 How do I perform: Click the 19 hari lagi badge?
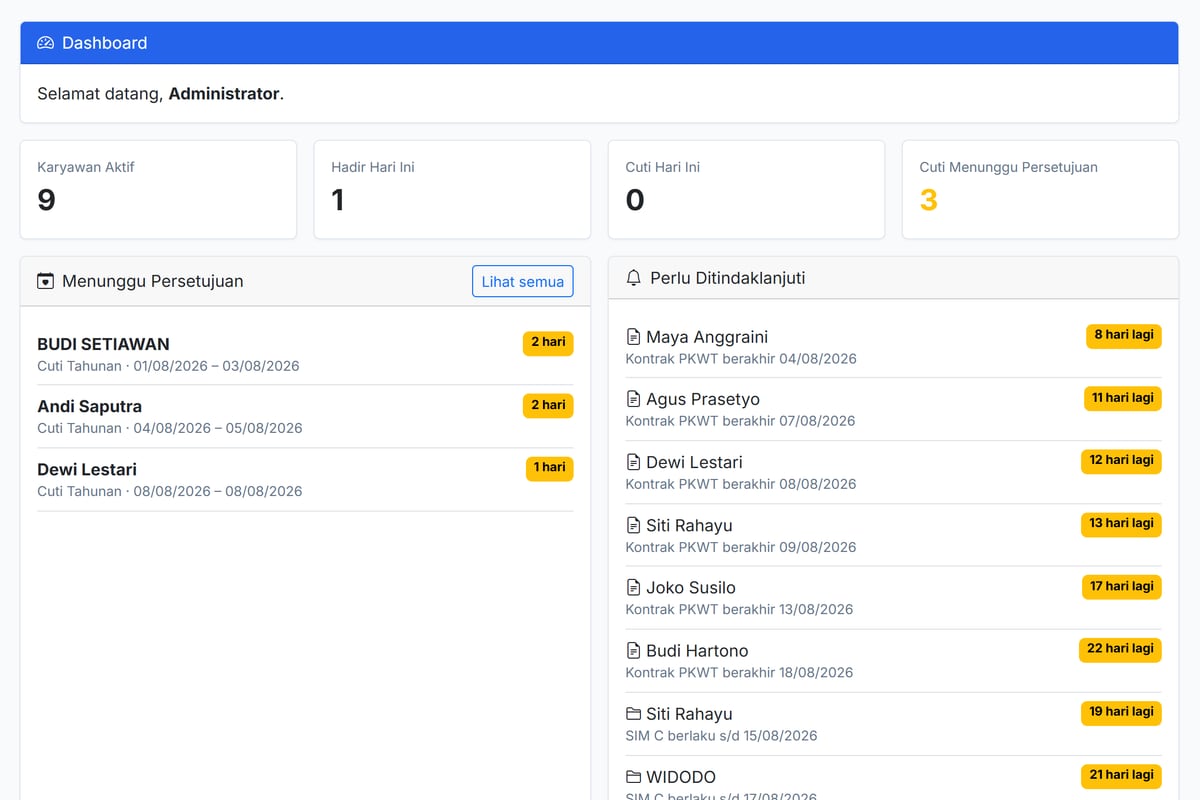1122,712
